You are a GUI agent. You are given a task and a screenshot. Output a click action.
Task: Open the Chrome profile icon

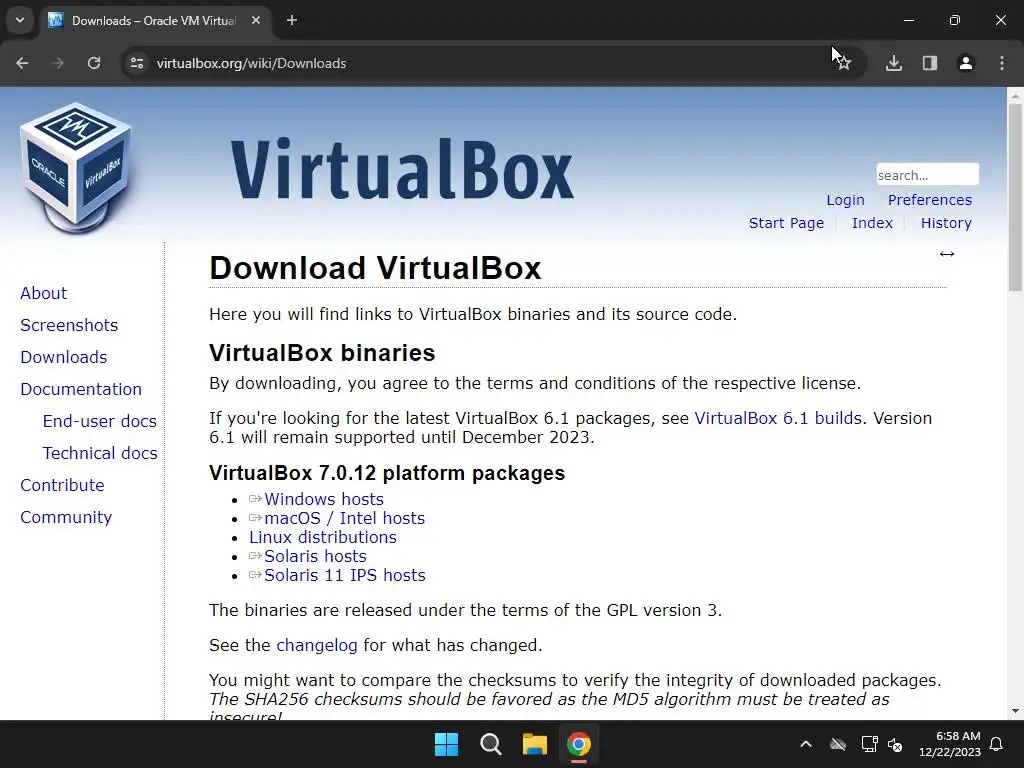click(966, 63)
